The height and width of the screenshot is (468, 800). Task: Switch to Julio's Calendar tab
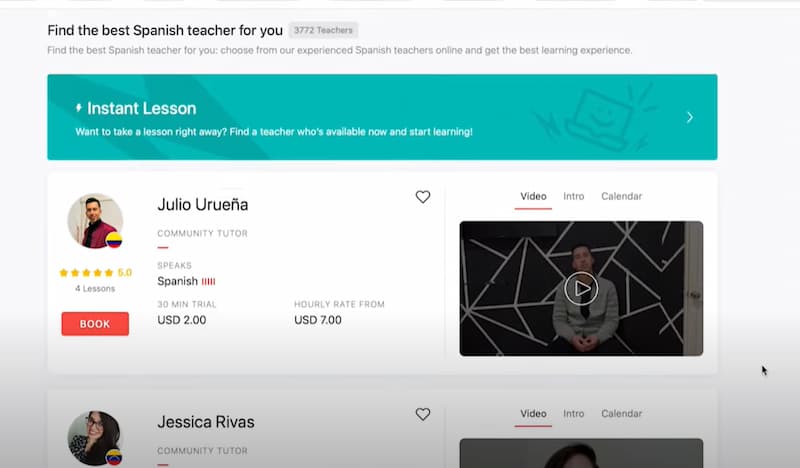pos(621,196)
